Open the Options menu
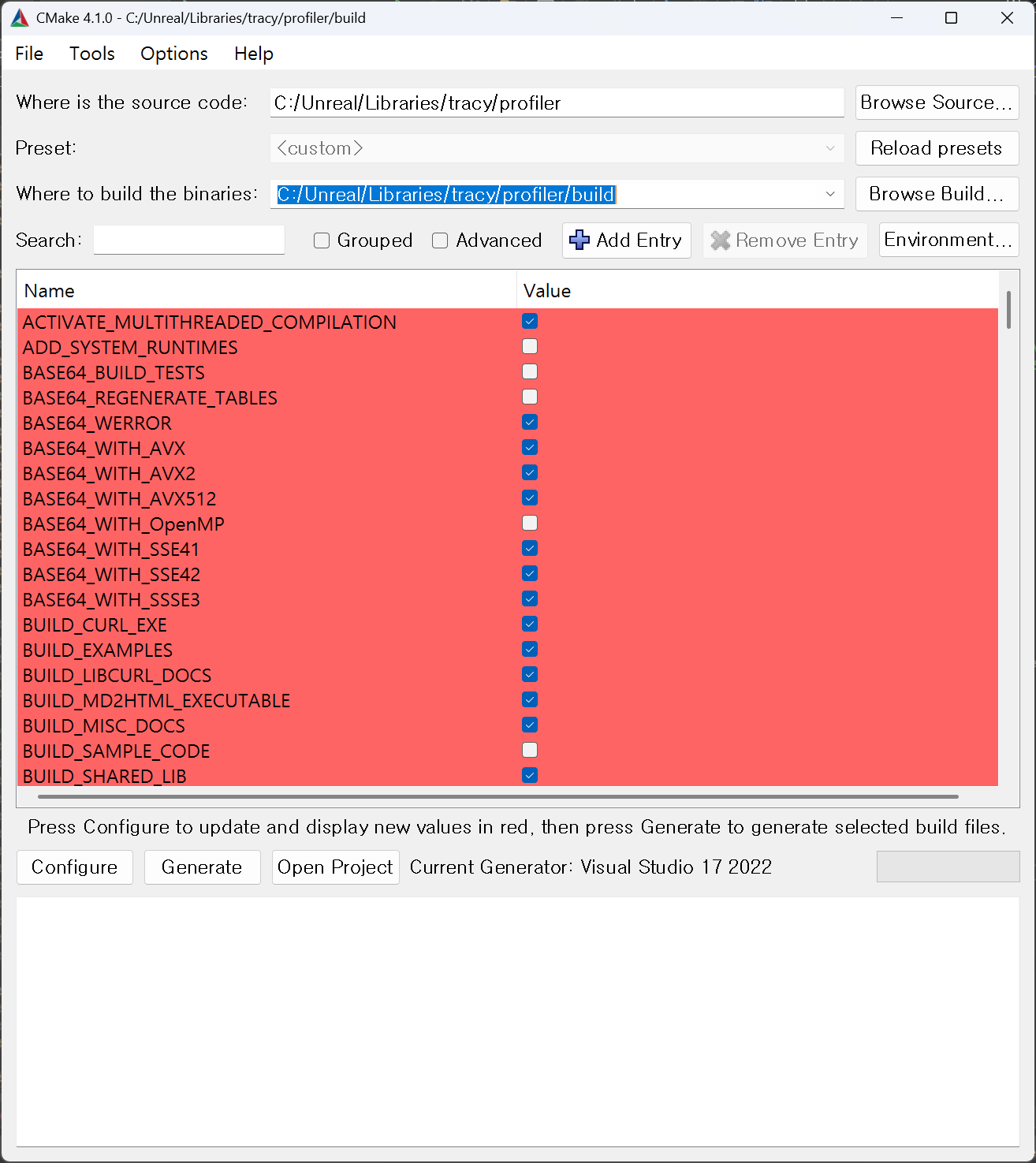Screen dimensions: 1036x1163 (x=174, y=54)
